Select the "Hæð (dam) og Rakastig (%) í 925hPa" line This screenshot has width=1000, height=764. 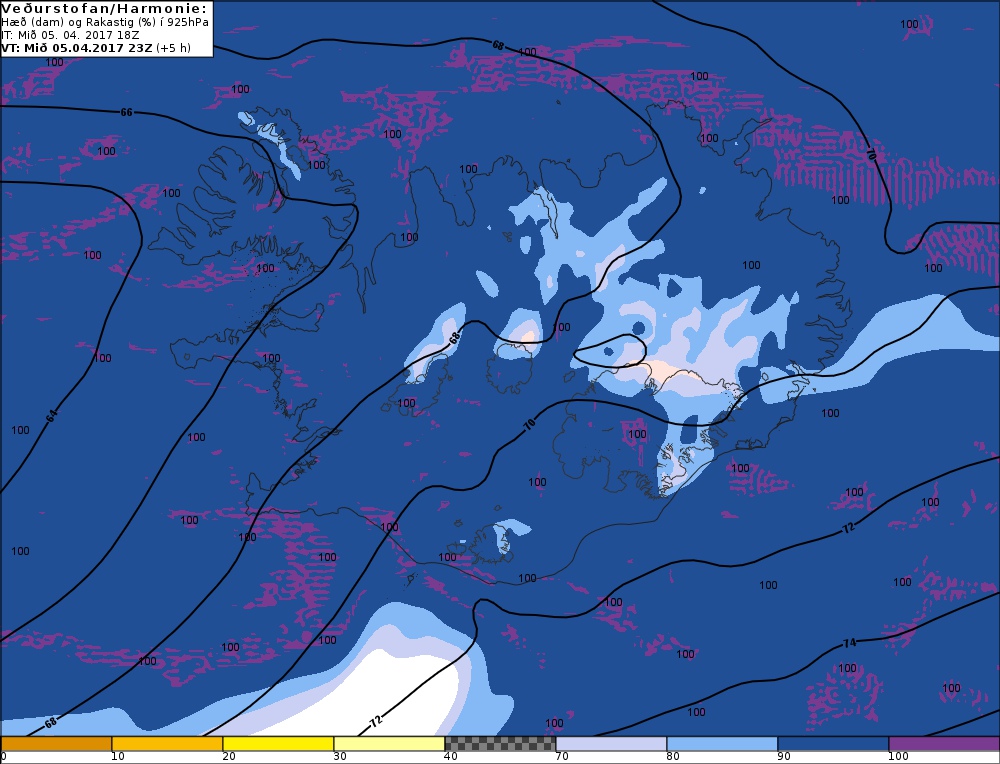coord(105,23)
